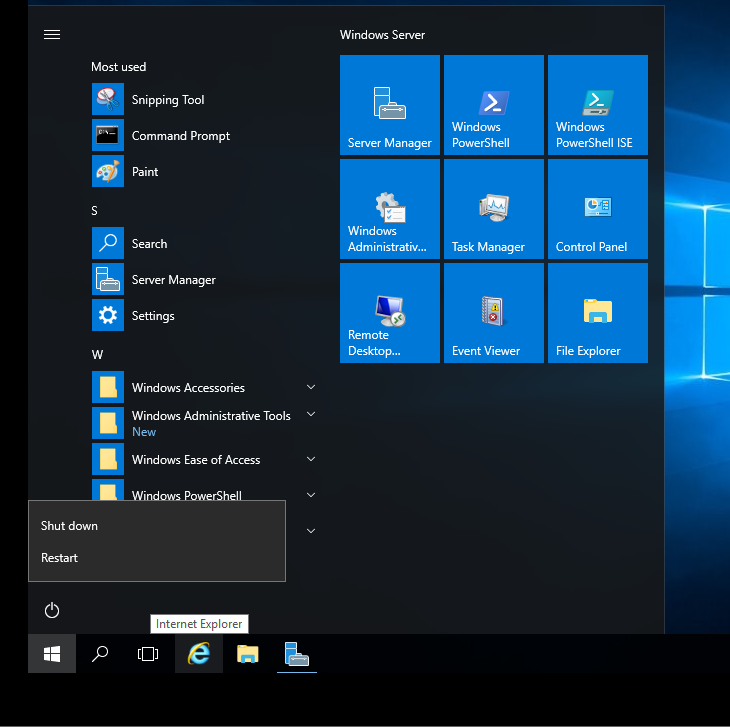Launch the Windows PowerShell tile
Screen dimensions: 730x727
click(x=493, y=105)
